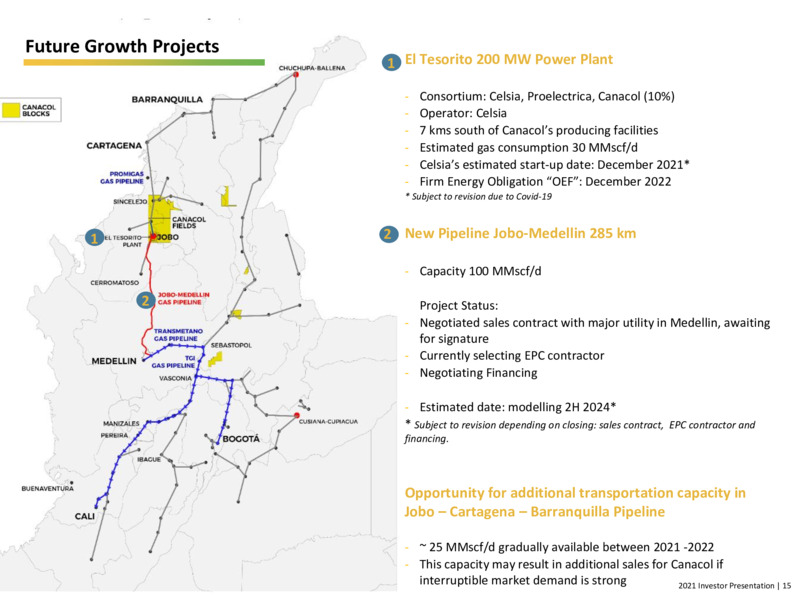This screenshot has width=800, height=600.
Task: Click the 'Capacity 100 MMscf/d' bullet
Action: 480,271
